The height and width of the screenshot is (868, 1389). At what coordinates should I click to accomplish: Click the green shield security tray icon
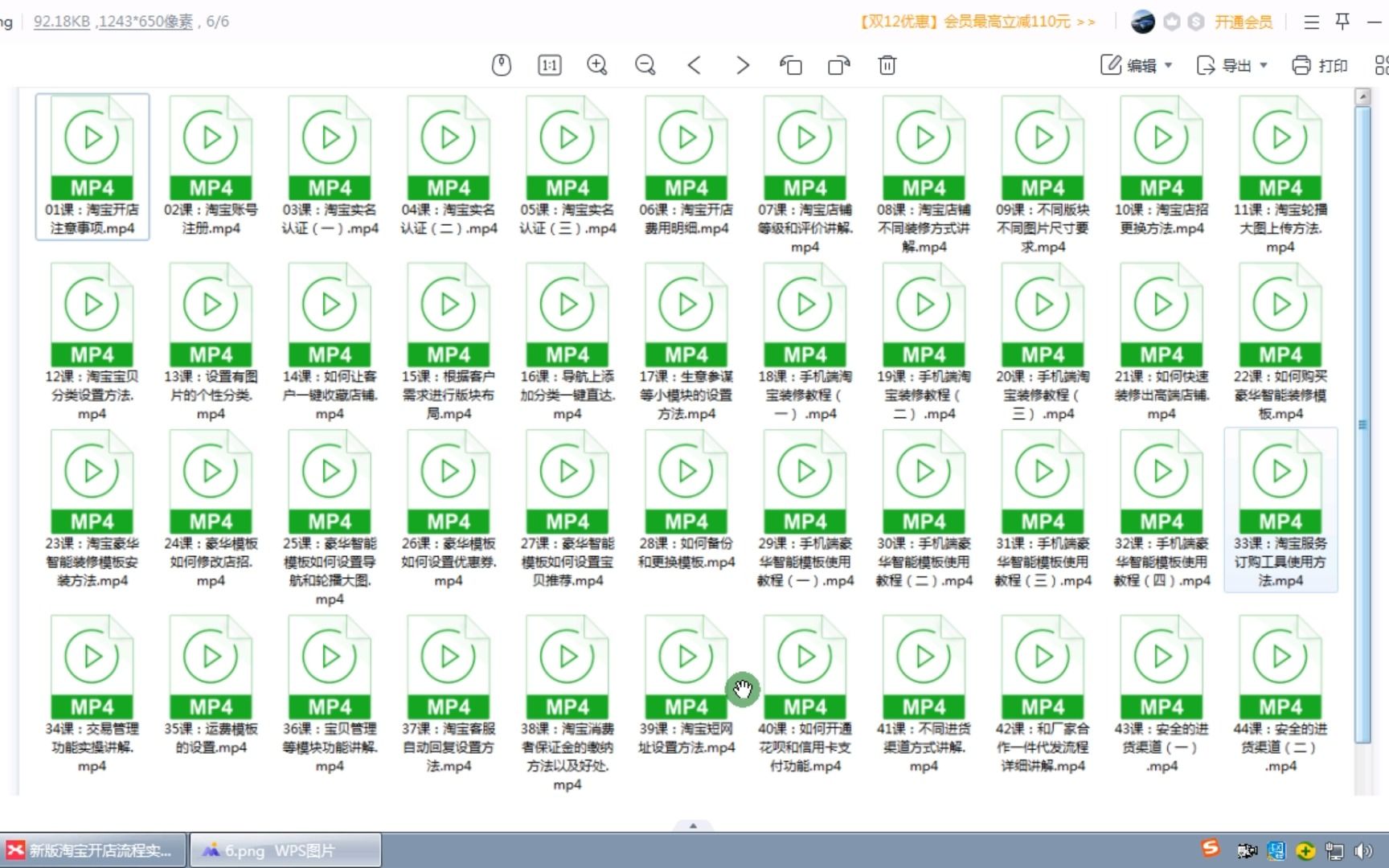(x=1305, y=850)
